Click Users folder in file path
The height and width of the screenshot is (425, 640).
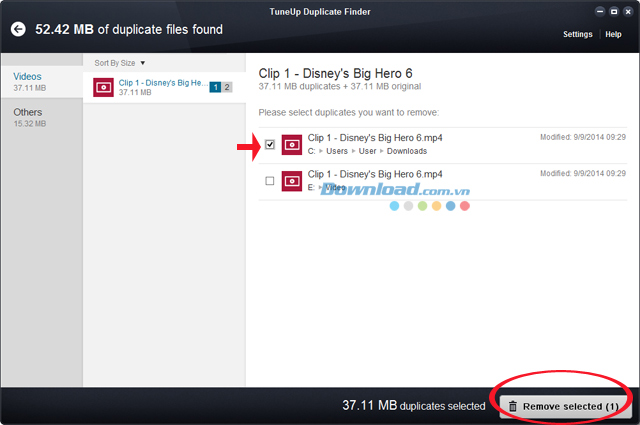pyautogui.click(x=337, y=151)
